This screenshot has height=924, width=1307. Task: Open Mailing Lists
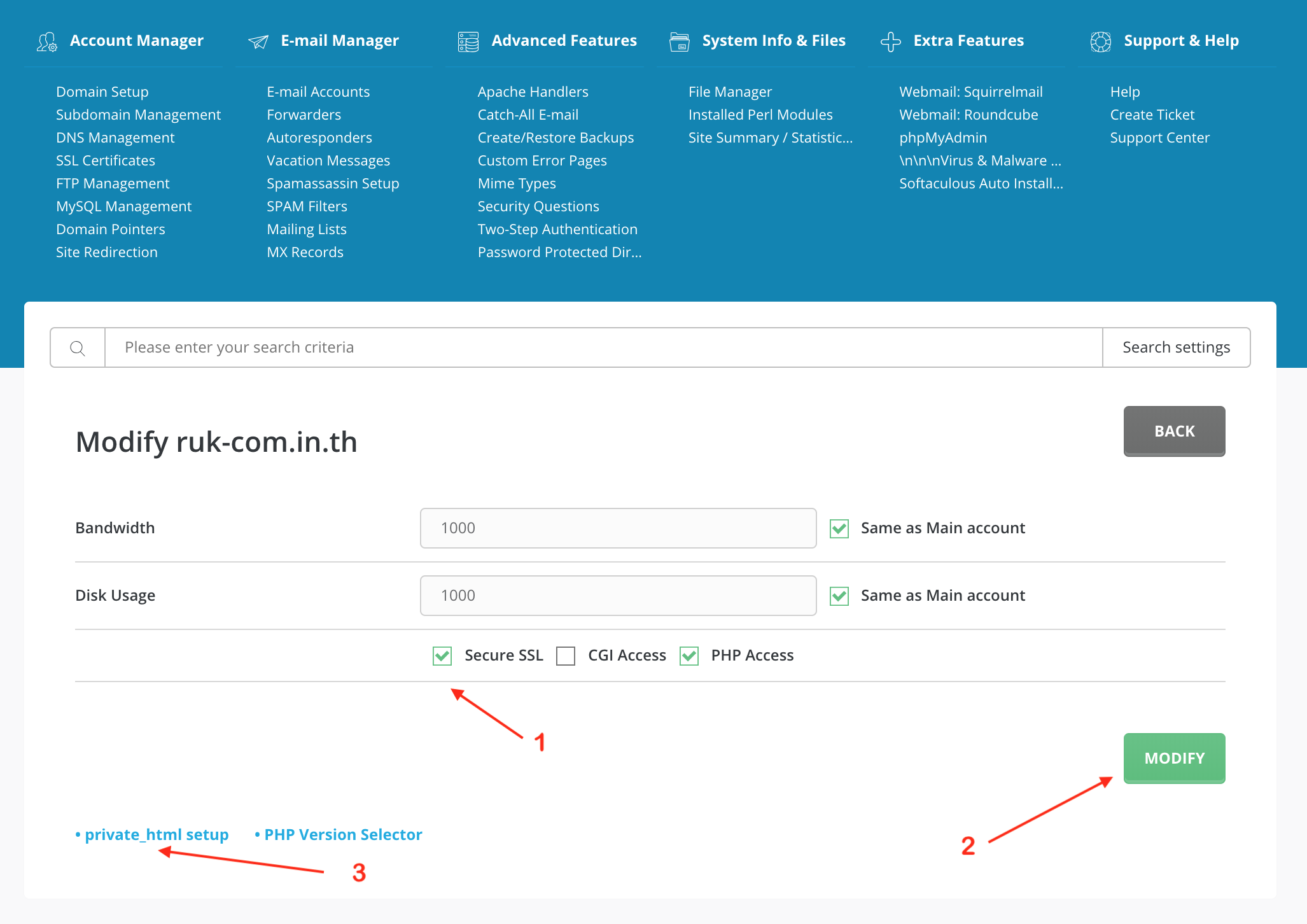click(x=307, y=229)
